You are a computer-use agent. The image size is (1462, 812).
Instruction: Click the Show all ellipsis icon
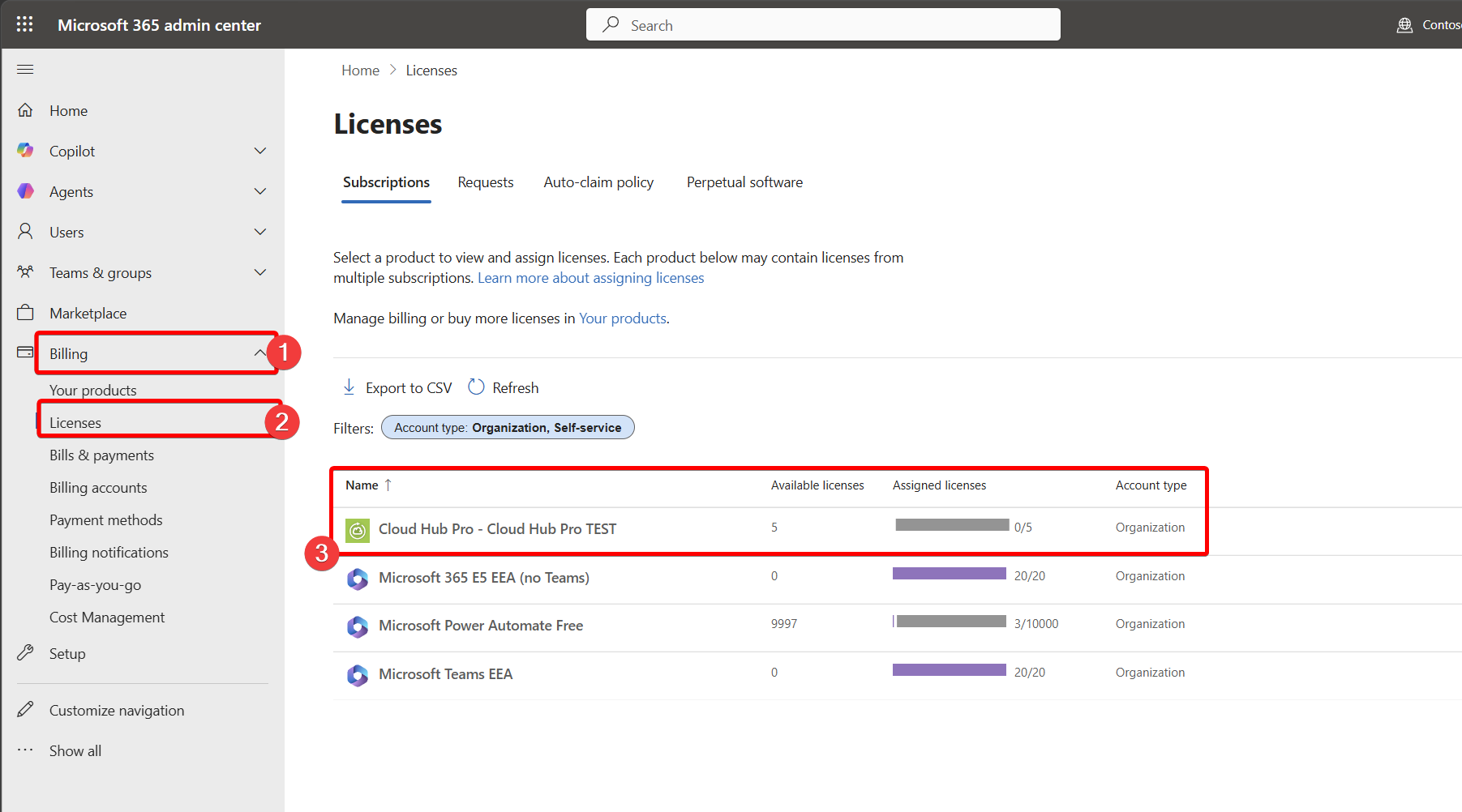pos(25,750)
